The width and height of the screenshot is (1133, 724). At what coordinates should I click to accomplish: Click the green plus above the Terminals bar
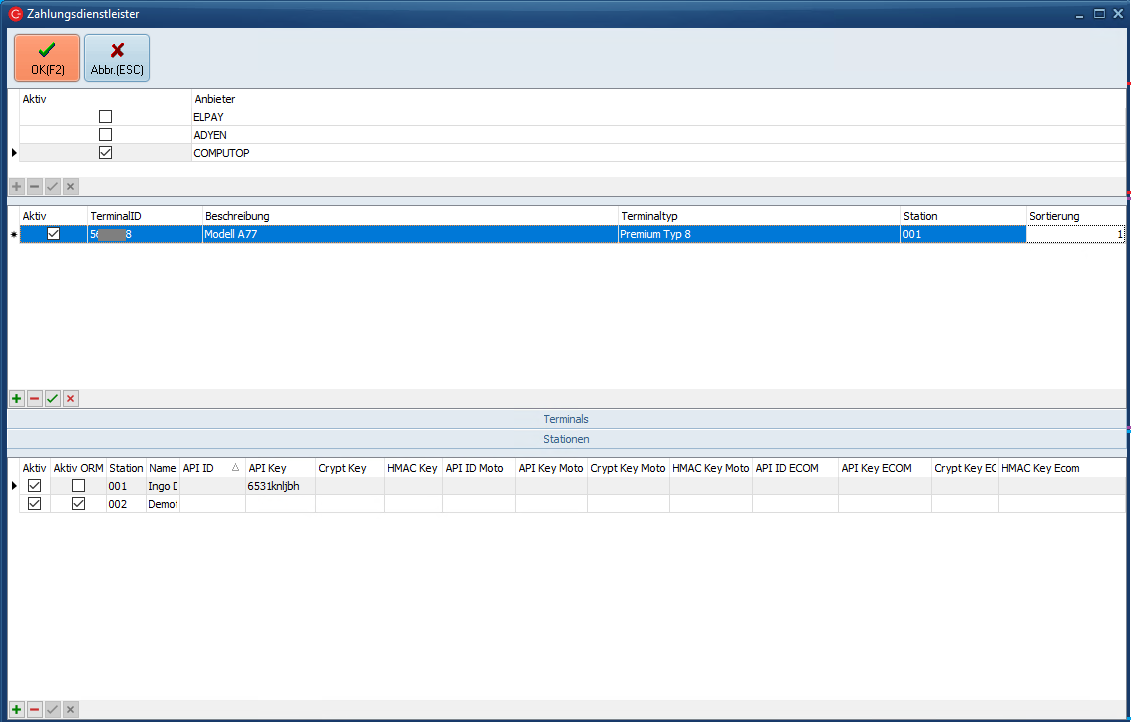point(16,399)
